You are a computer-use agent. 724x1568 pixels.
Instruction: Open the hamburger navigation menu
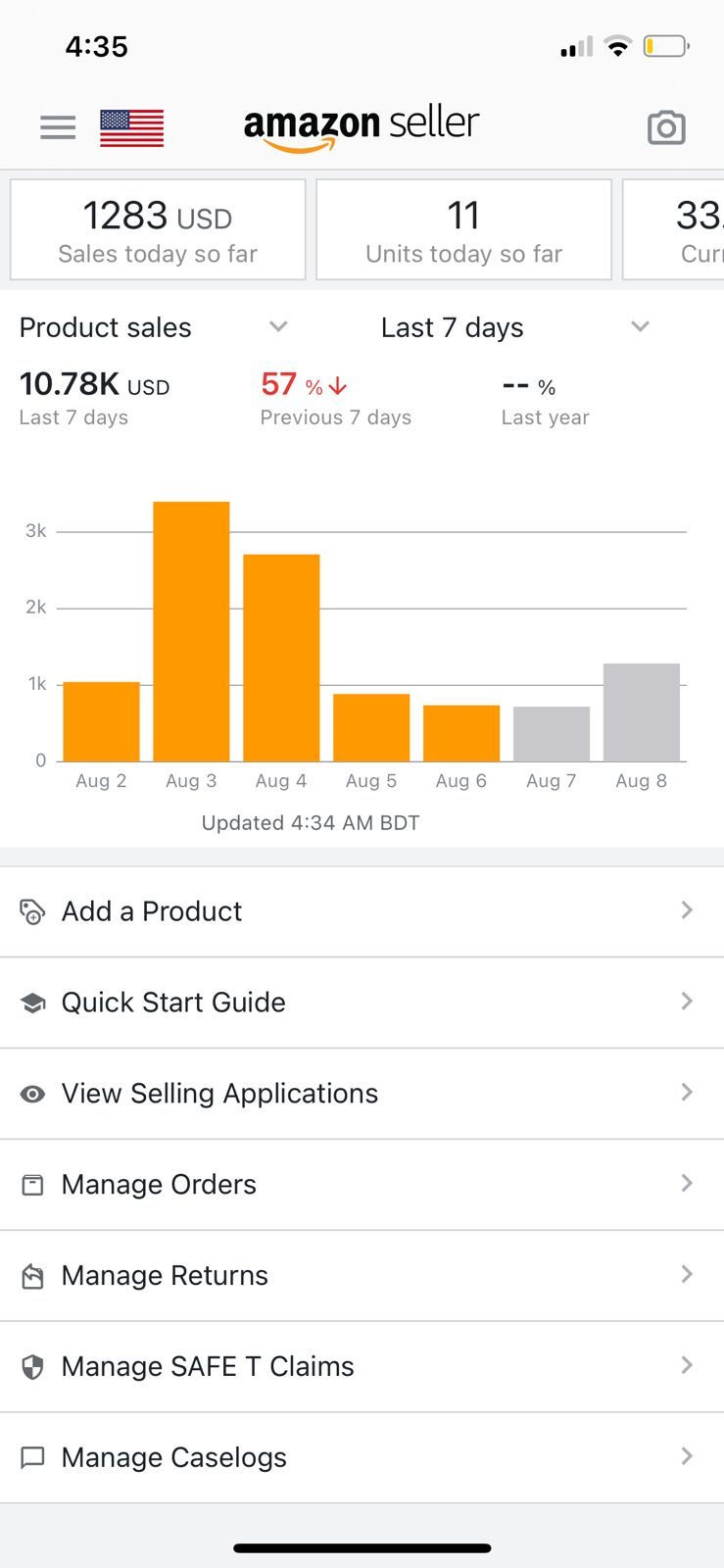[x=58, y=127]
